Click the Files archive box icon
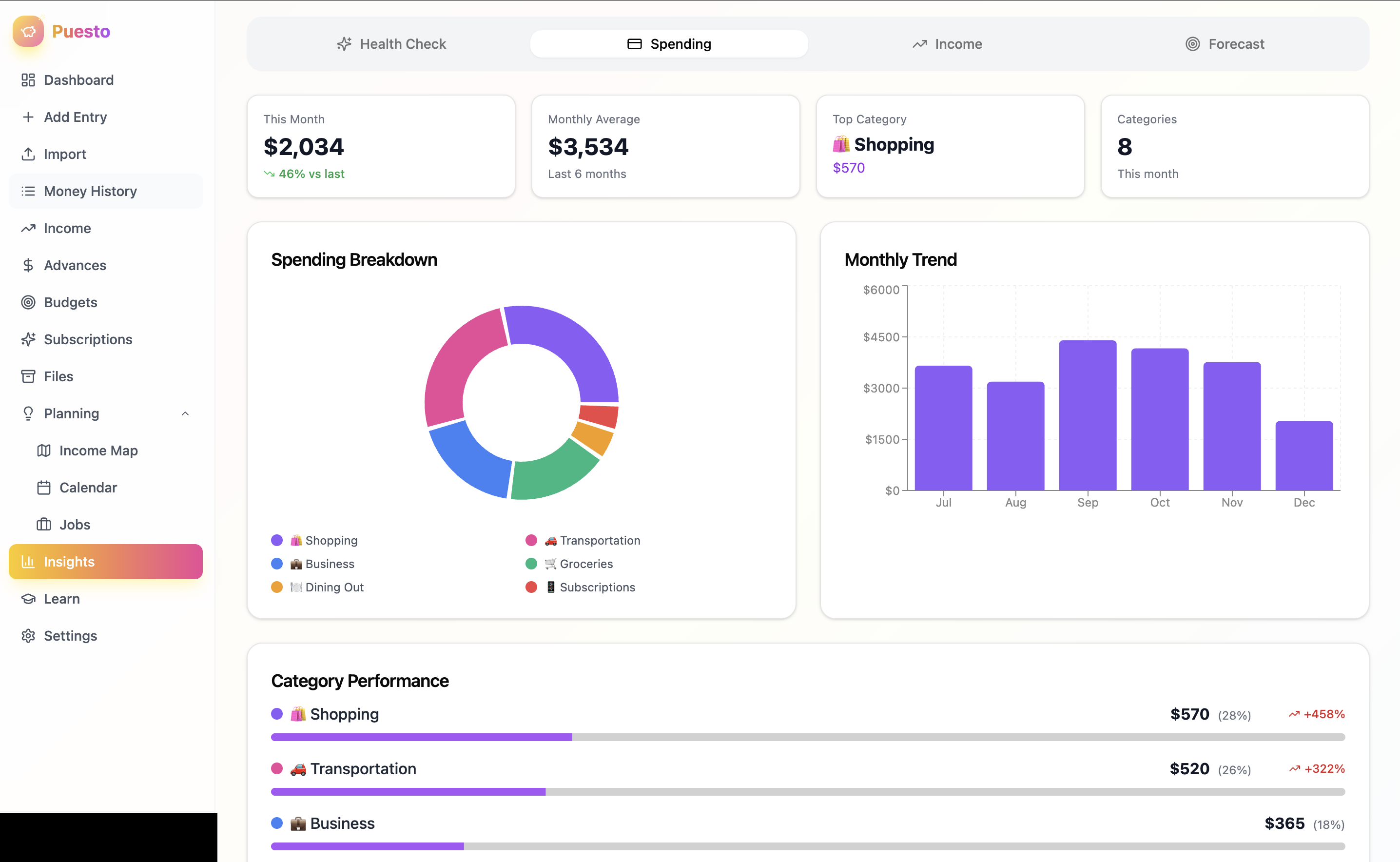This screenshot has width=1400, height=862. 28,376
